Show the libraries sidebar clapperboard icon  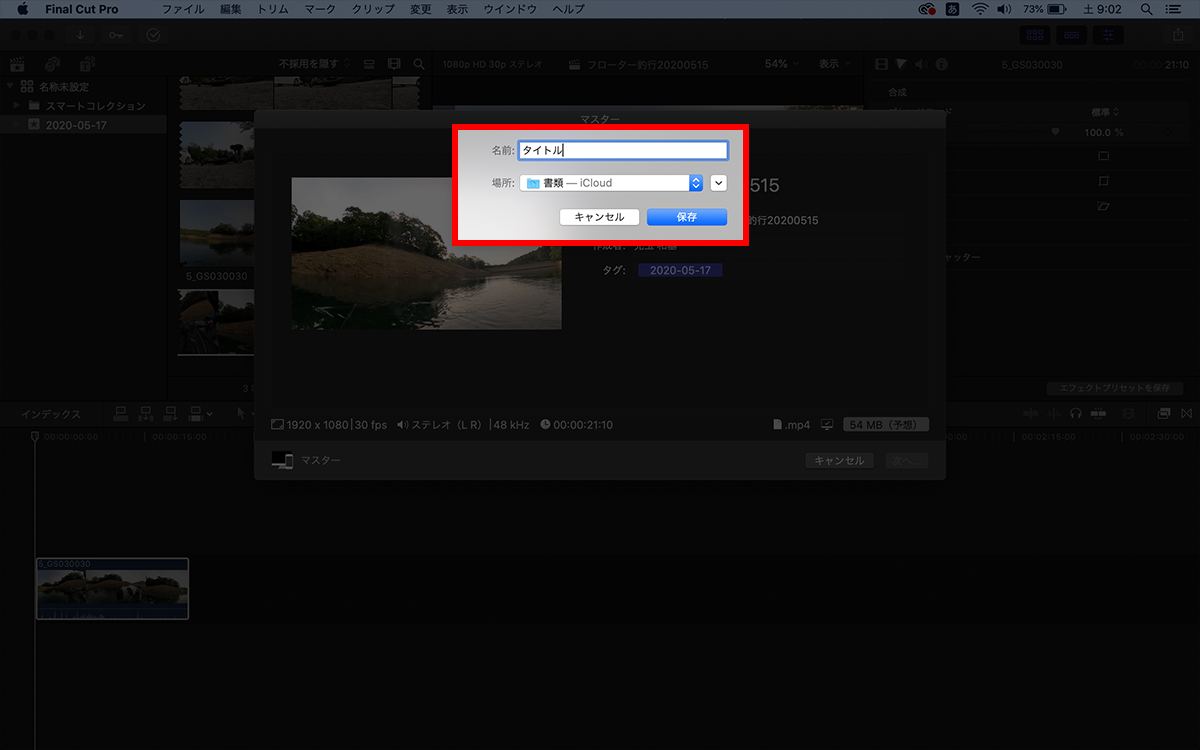click(x=17, y=64)
